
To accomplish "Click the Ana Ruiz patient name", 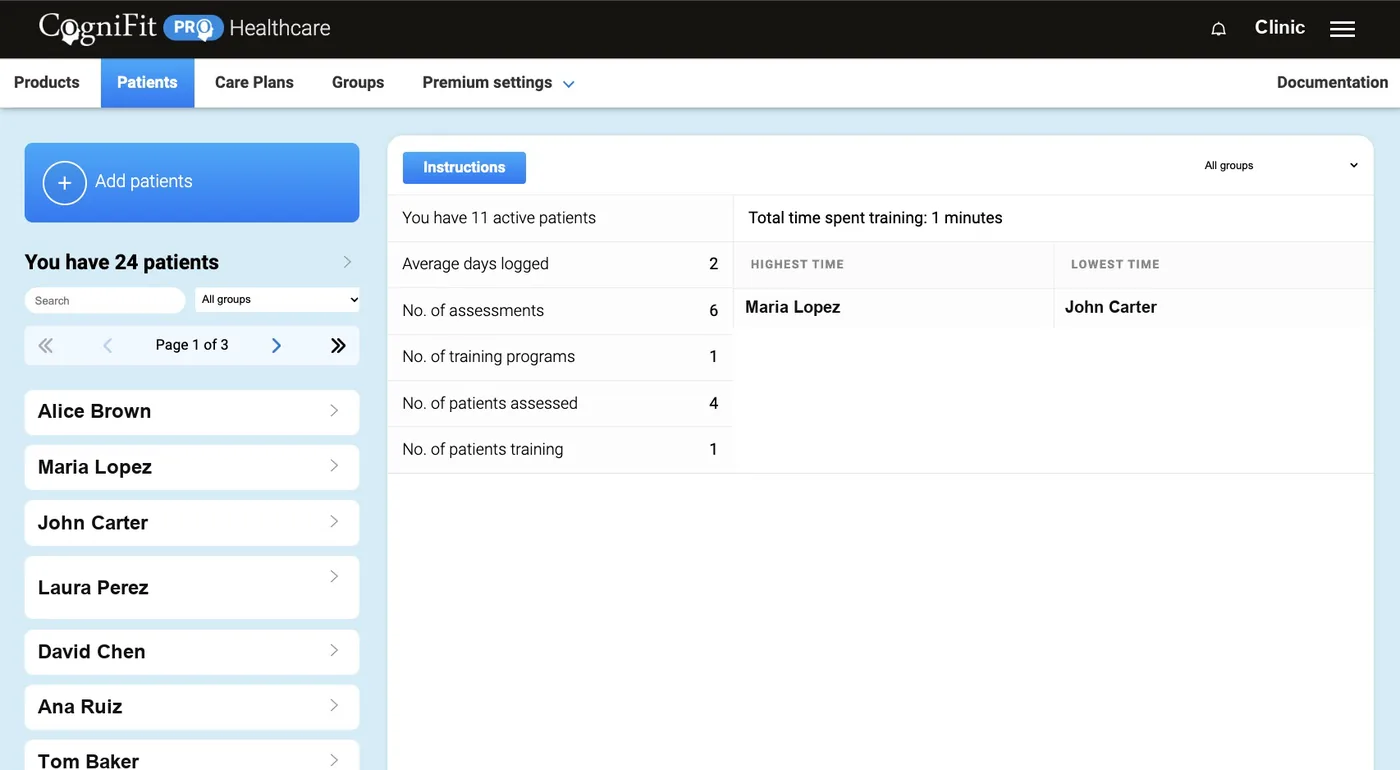I will pyautogui.click(x=80, y=707).
